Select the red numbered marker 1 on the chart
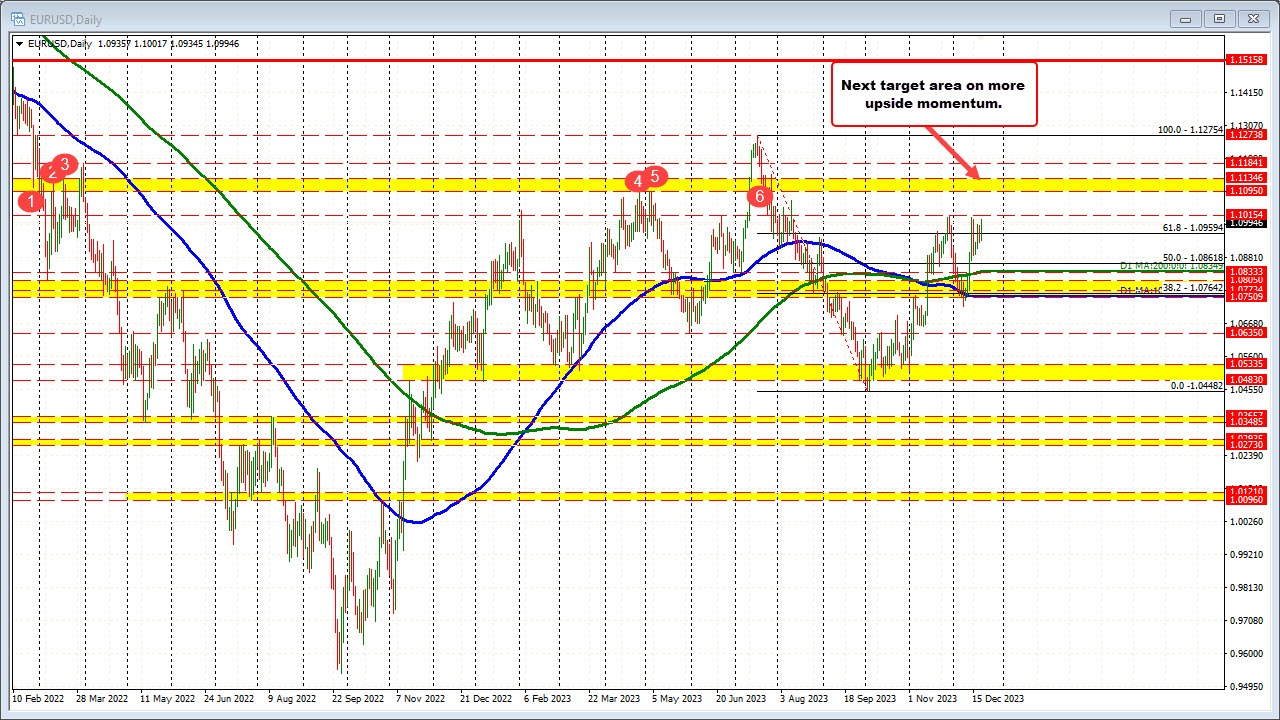Viewport: 1280px width, 720px height. (x=31, y=202)
